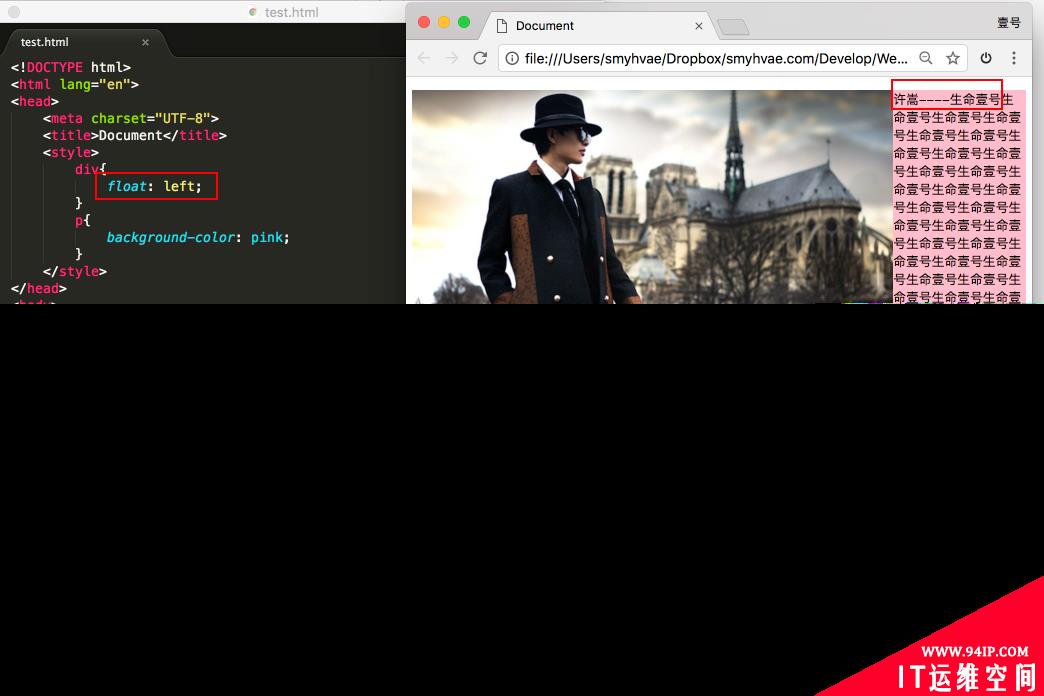Minimize Chrome with the yellow button
Viewport: 1044px width, 696px height.
[x=443, y=22]
